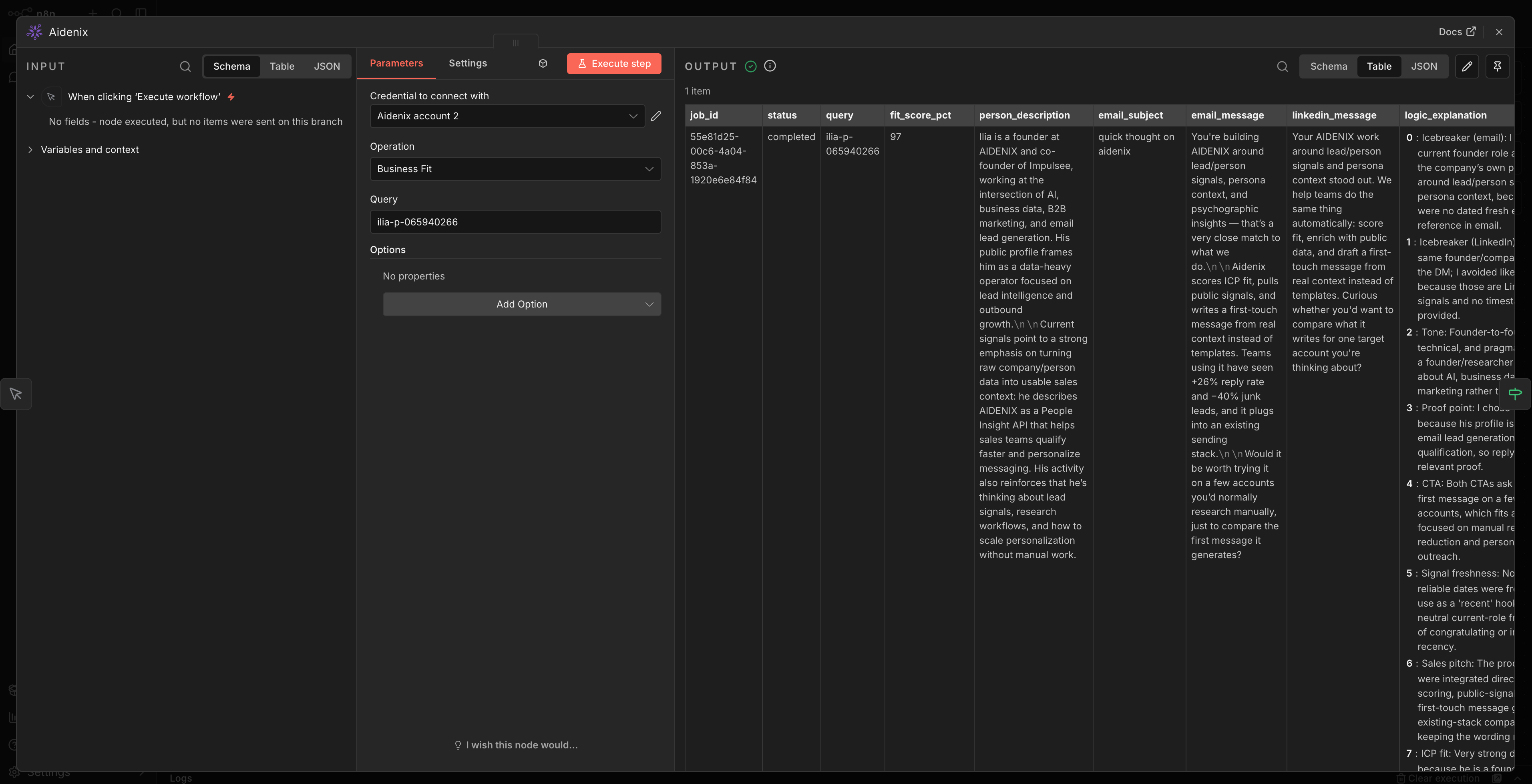1532x784 pixels.
Task: Click the cursor trigger button on left edge
Action: [x=16, y=394]
